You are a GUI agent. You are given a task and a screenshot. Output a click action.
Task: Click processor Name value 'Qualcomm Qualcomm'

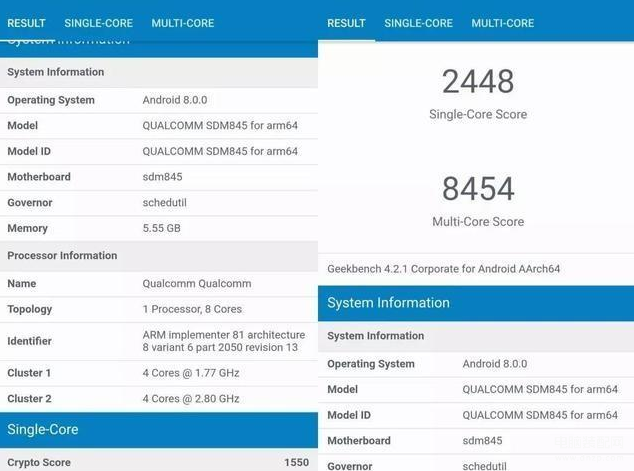[x=197, y=283]
